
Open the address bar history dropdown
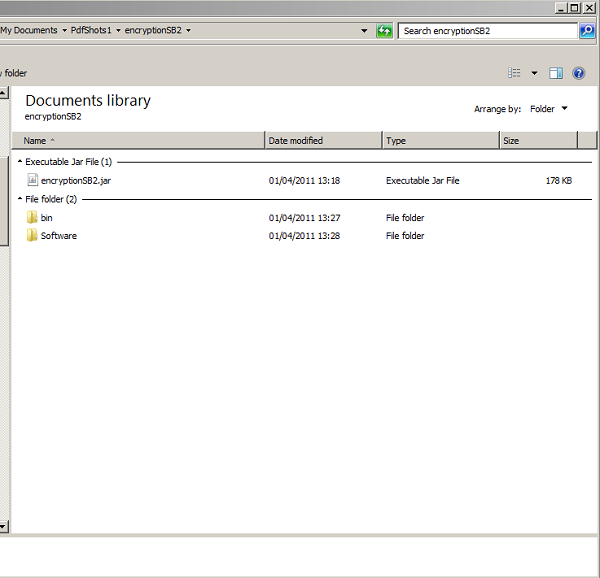pyautogui.click(x=364, y=31)
